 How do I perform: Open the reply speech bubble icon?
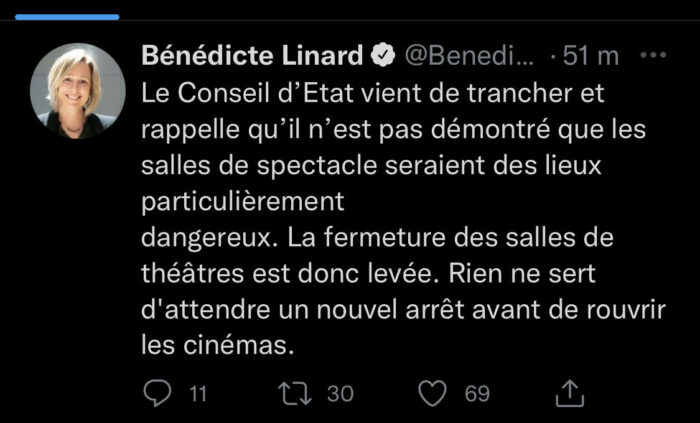coord(159,393)
